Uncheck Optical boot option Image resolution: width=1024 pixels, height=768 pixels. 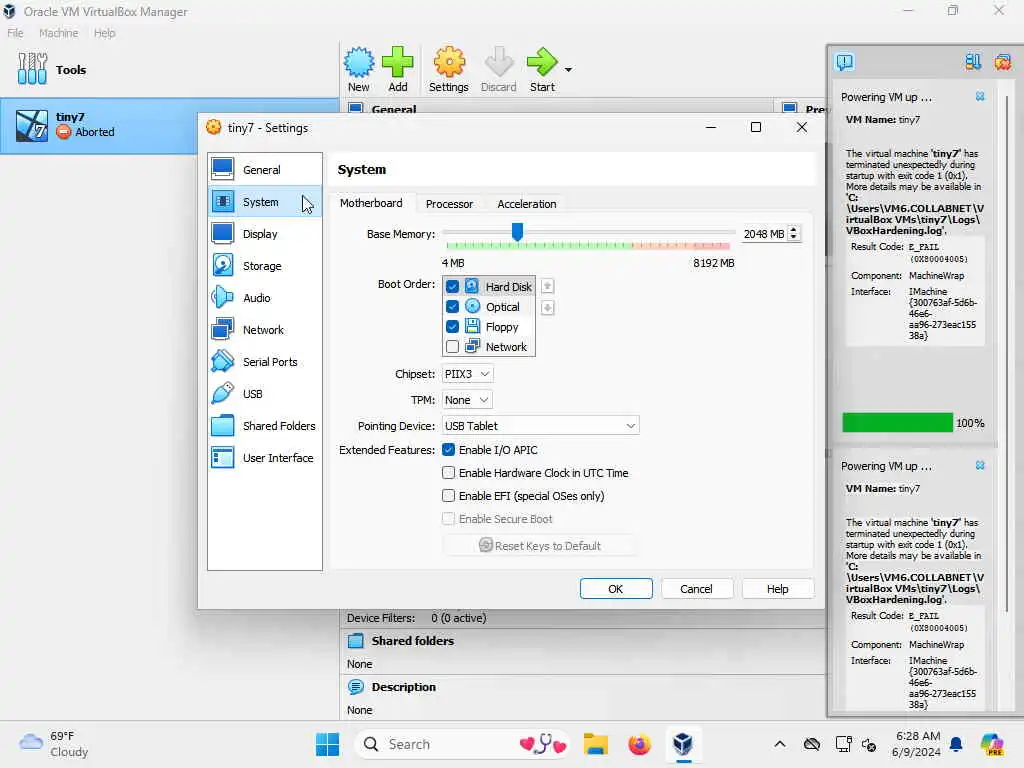(452, 307)
